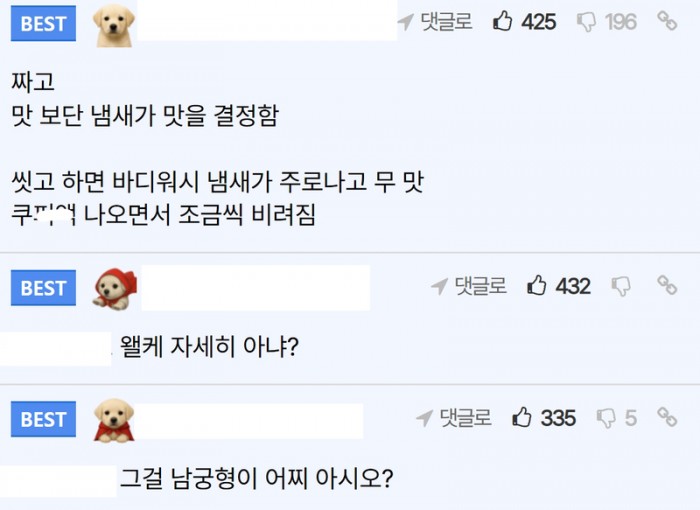This screenshot has height=510, width=700.
Task: Open the plain puppy avatar profile
Action: (x=113, y=25)
